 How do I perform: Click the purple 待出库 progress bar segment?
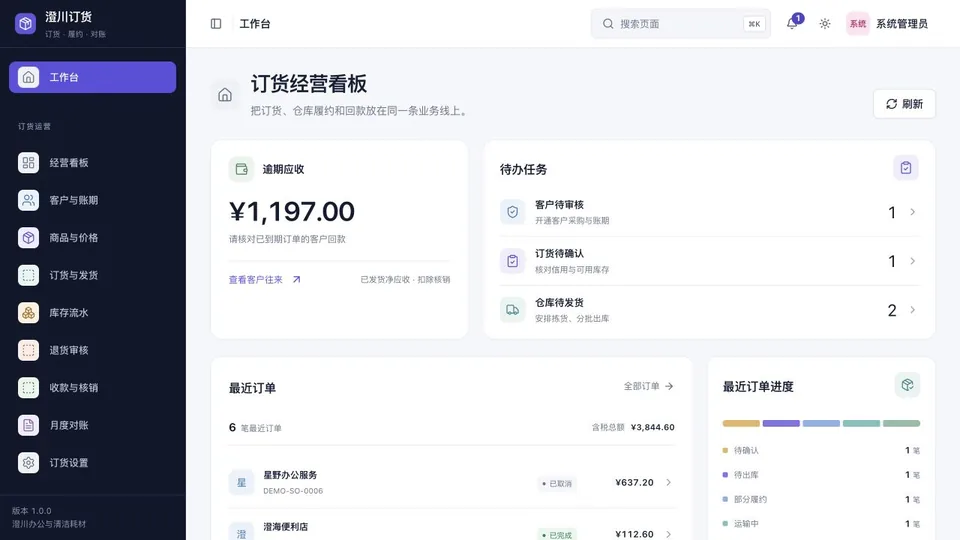(x=781, y=423)
